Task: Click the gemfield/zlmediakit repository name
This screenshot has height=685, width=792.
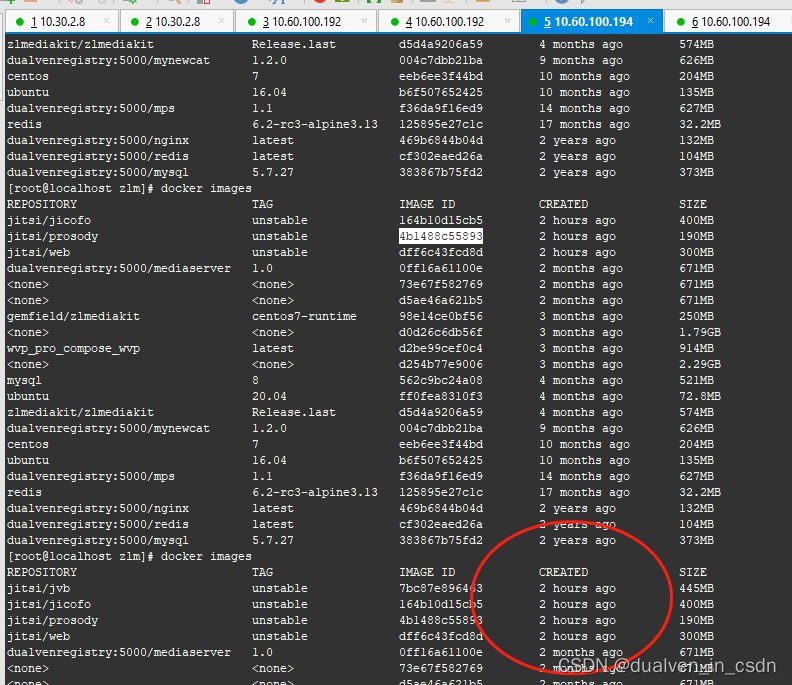Action: coord(73,316)
